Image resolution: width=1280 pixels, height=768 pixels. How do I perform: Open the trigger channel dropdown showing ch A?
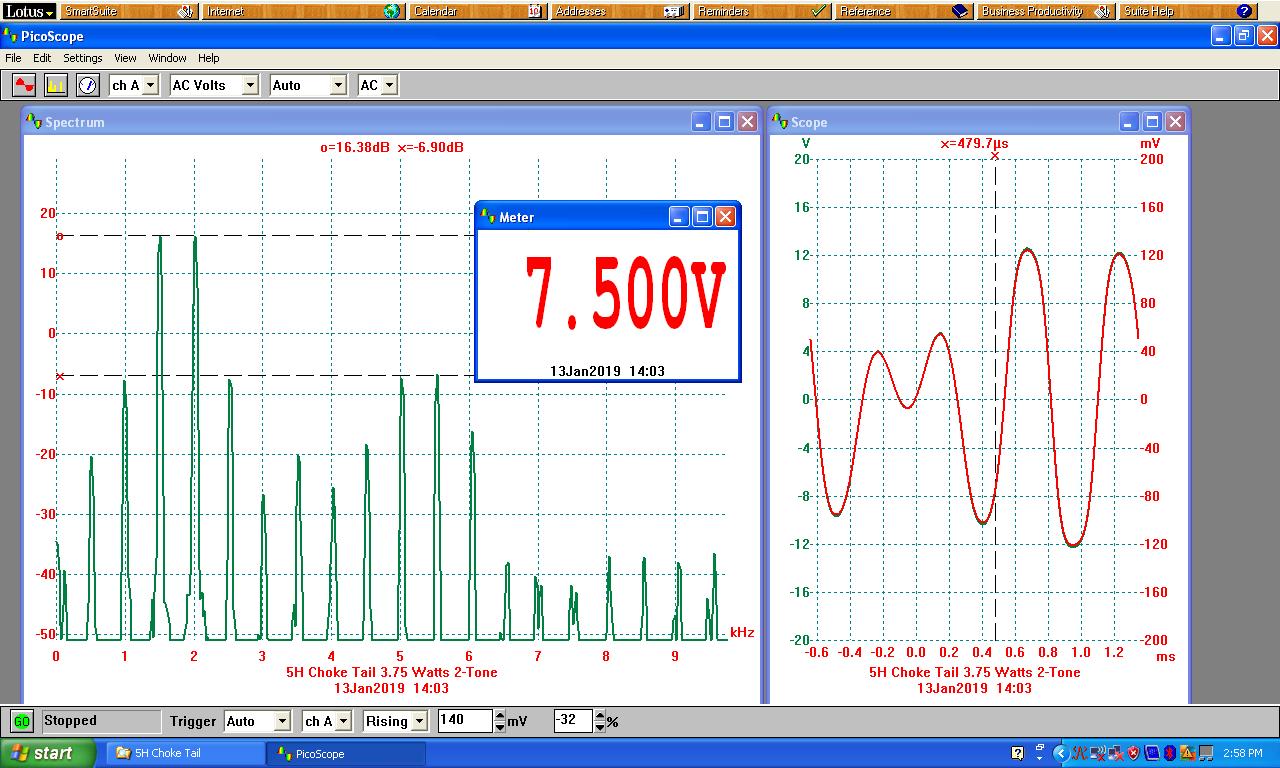click(x=327, y=721)
